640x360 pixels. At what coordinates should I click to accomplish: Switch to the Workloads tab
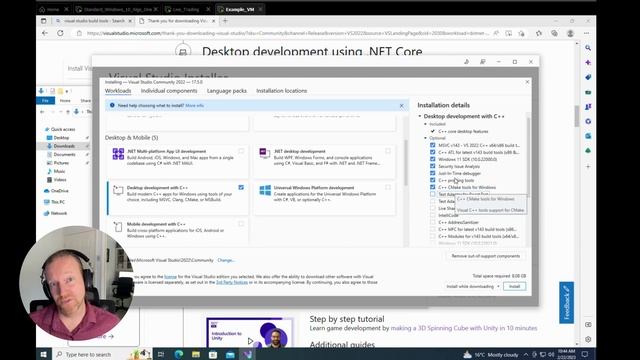point(118,91)
